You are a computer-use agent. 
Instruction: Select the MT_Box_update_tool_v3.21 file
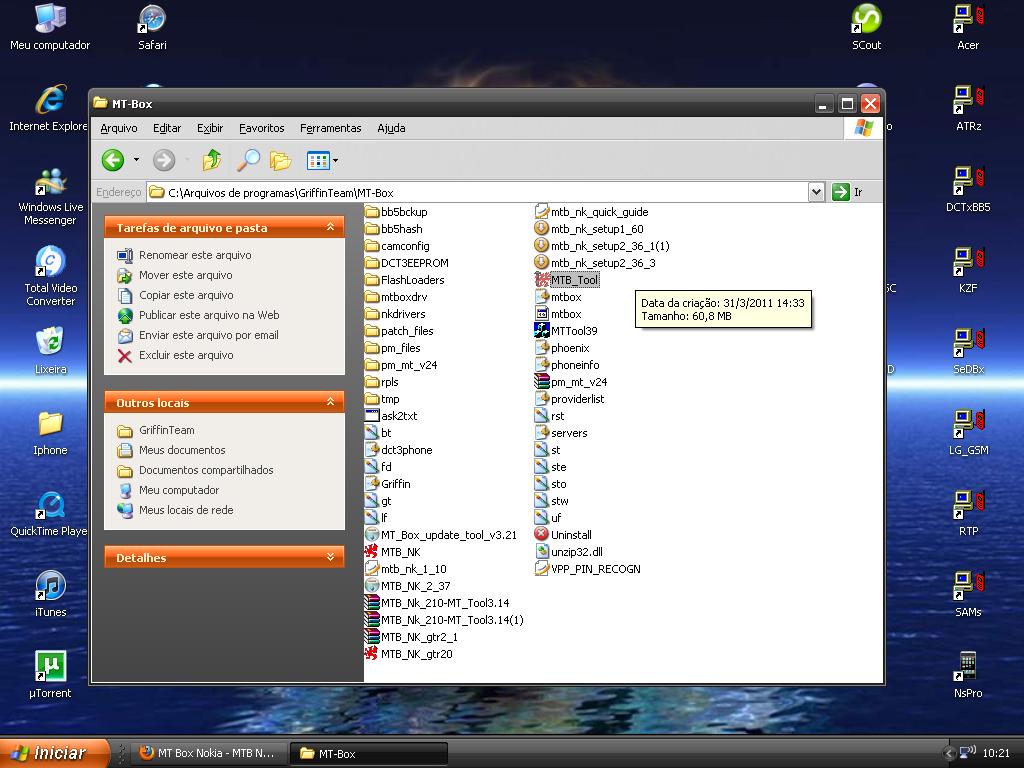441,535
